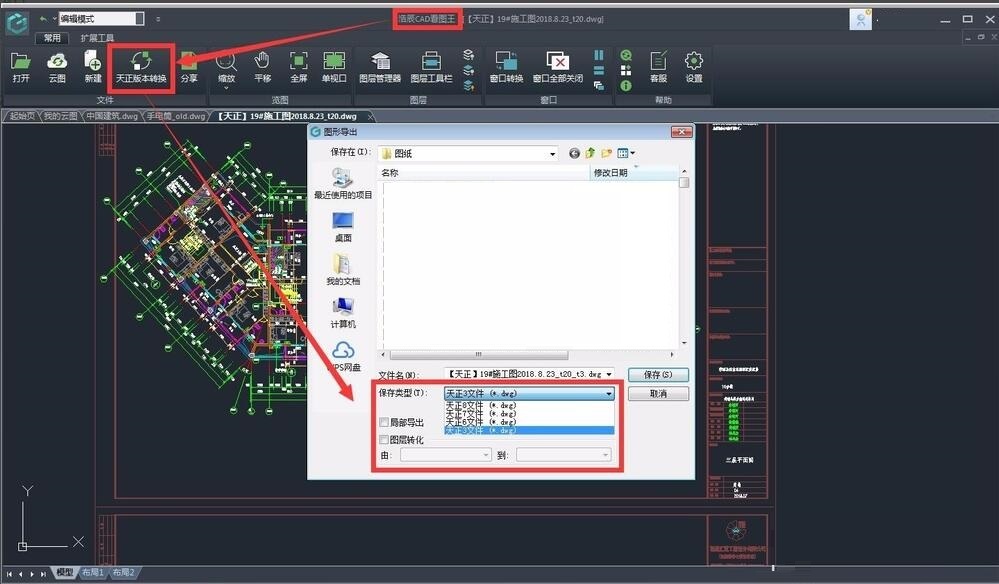Image resolution: width=999 pixels, height=584 pixels.
Task: Open the 布局1 layout tab
Action: click(93, 573)
